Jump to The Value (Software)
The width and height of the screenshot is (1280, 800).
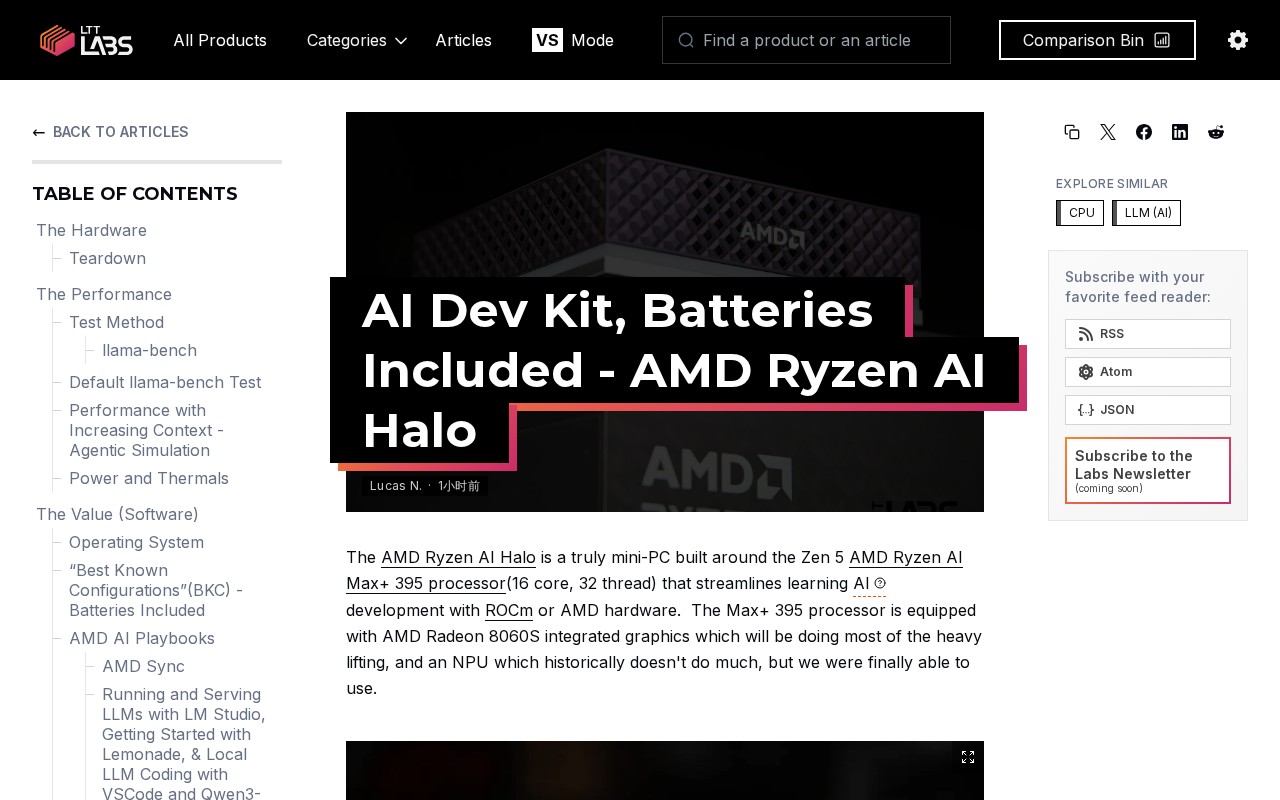tap(117, 514)
